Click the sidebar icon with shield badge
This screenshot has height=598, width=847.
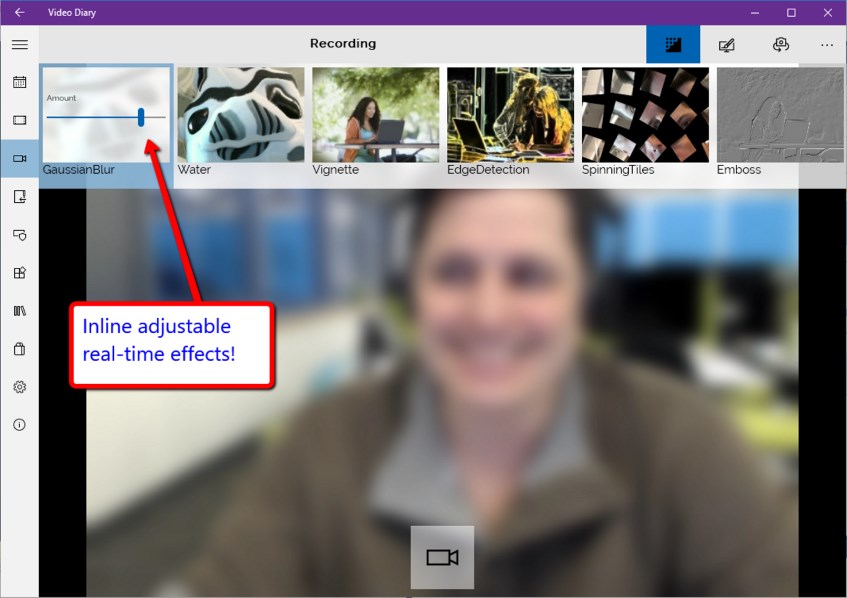pos(19,234)
